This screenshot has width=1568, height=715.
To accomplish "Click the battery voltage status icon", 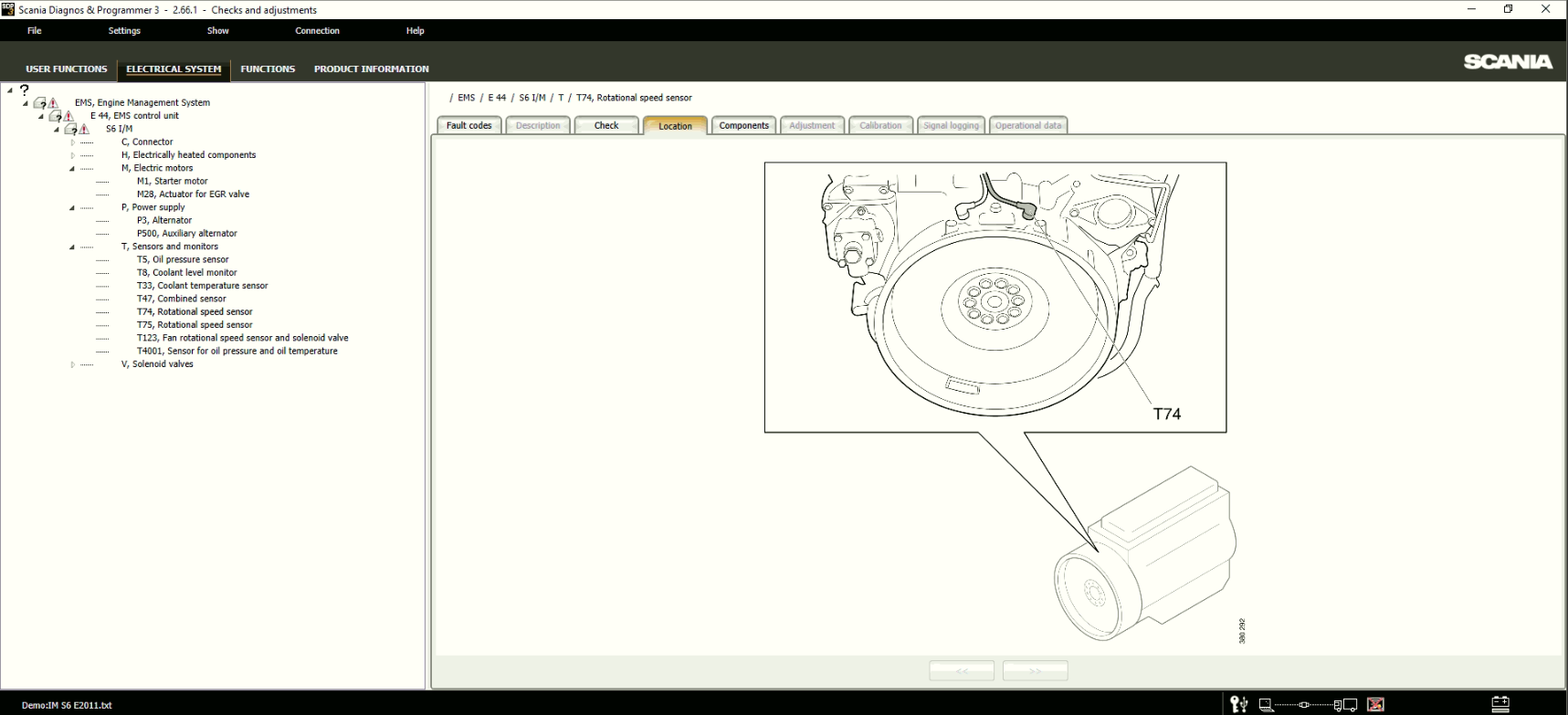I will pos(1500,703).
